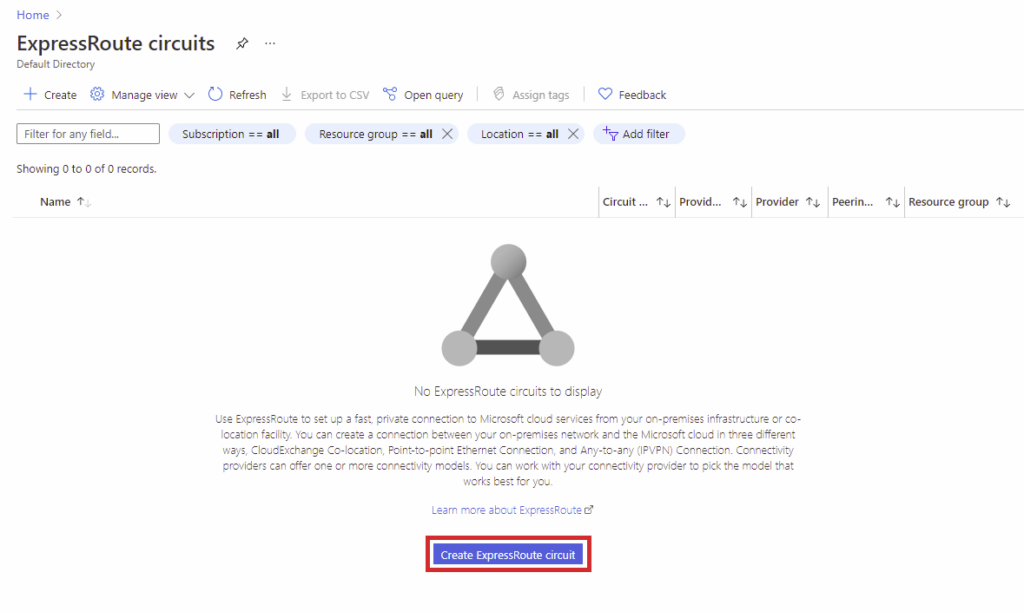1024x612 pixels.
Task: Click the Feedback label in the toolbar
Action: coord(643,95)
